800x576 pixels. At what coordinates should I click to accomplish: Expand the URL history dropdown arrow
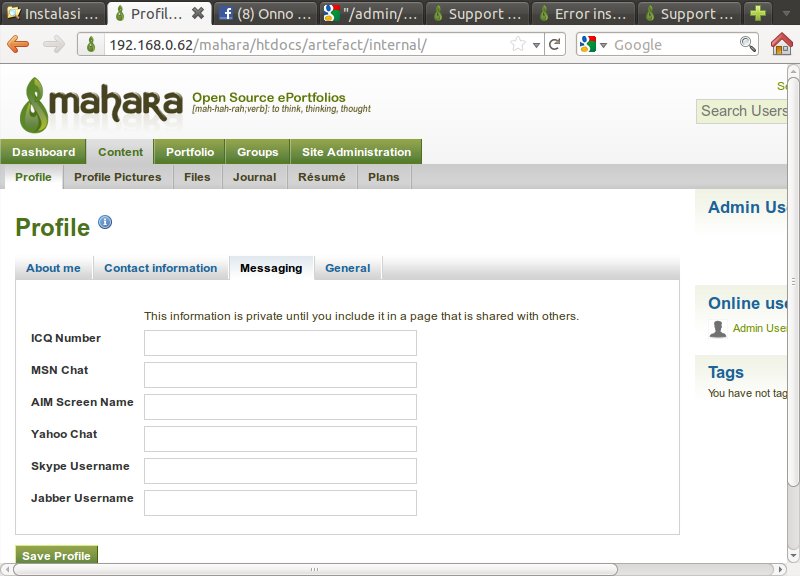(536, 44)
